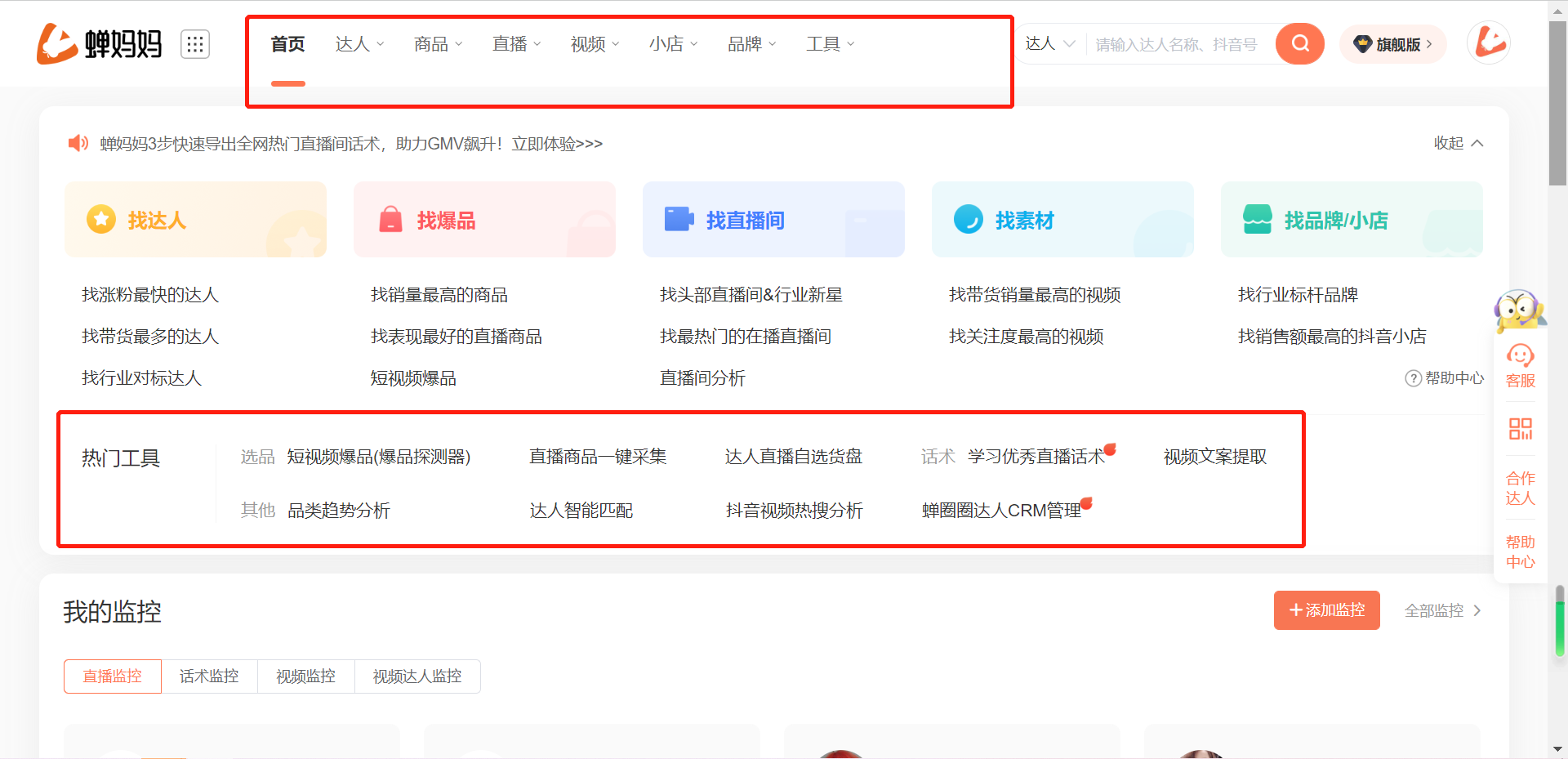
Task: Expand the 商品 navigation menu
Action: point(438,44)
